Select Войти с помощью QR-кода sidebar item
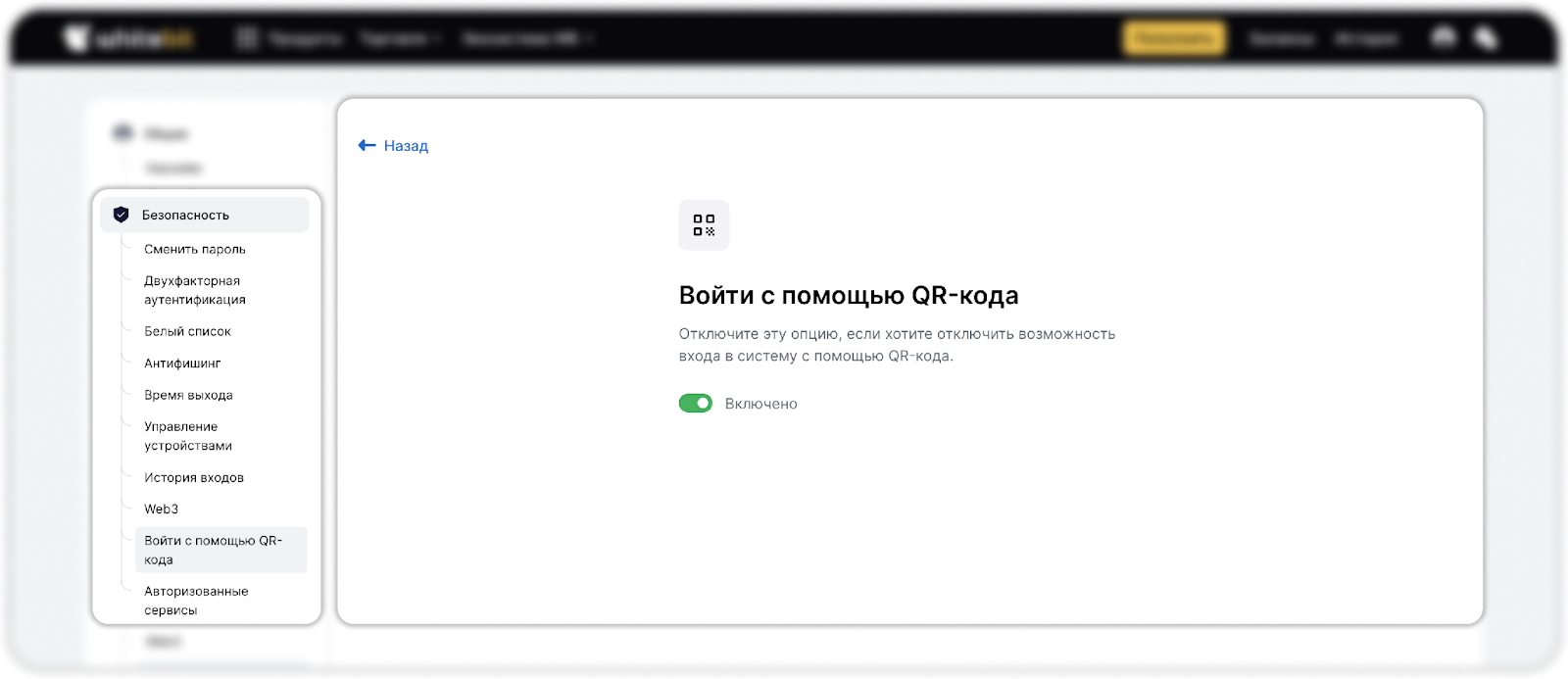Image resolution: width=1568 pixels, height=679 pixels. [213, 550]
